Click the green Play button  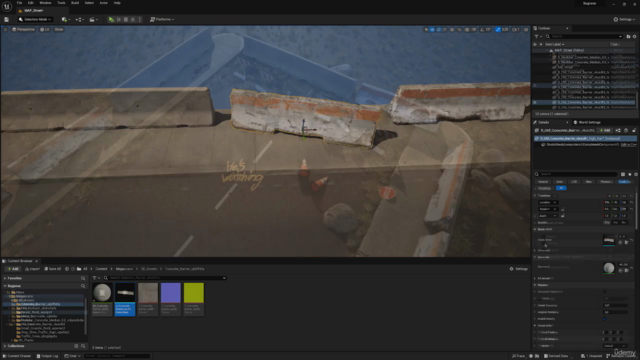111,19
